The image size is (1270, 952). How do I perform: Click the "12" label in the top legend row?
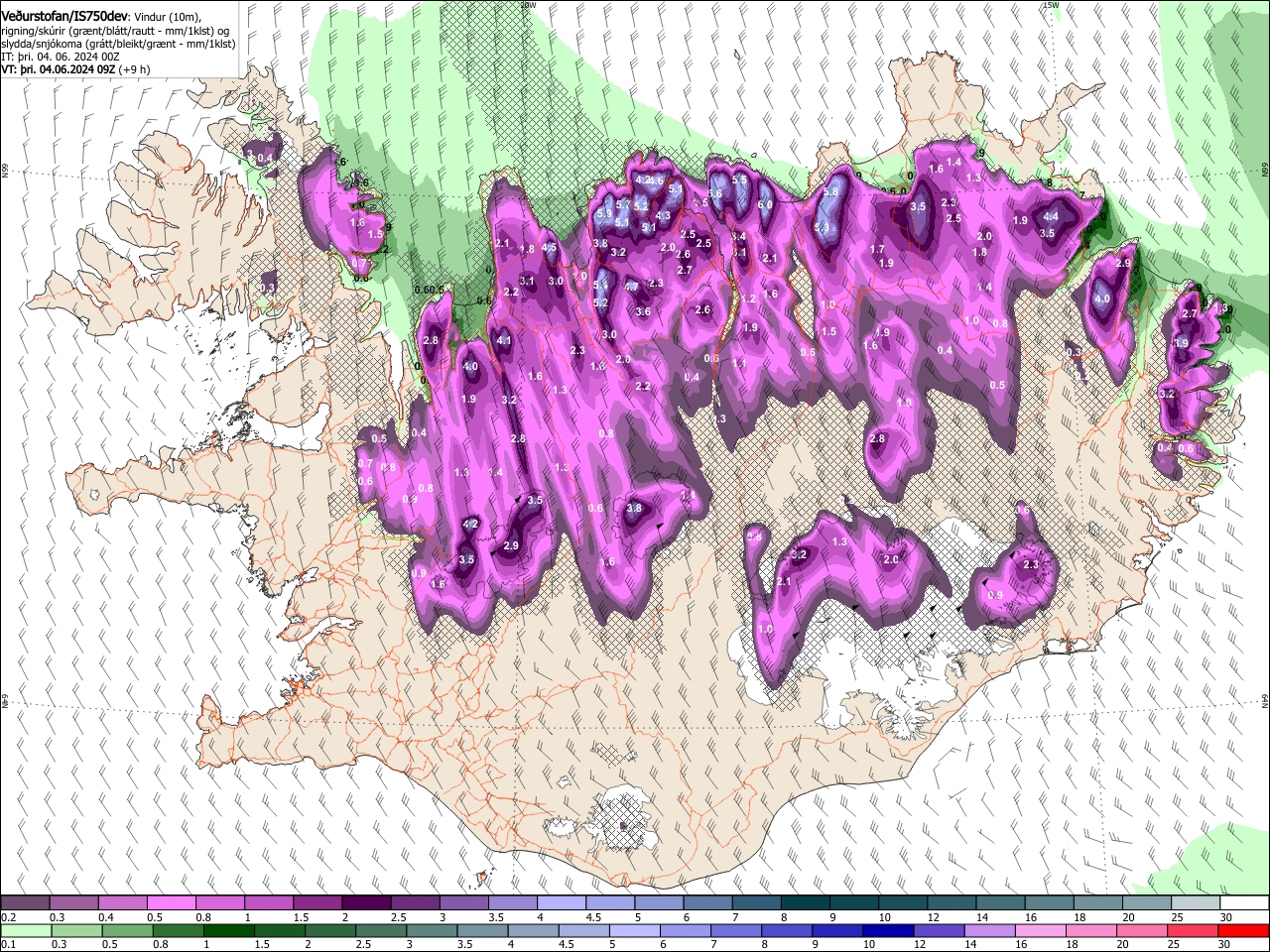click(x=933, y=917)
